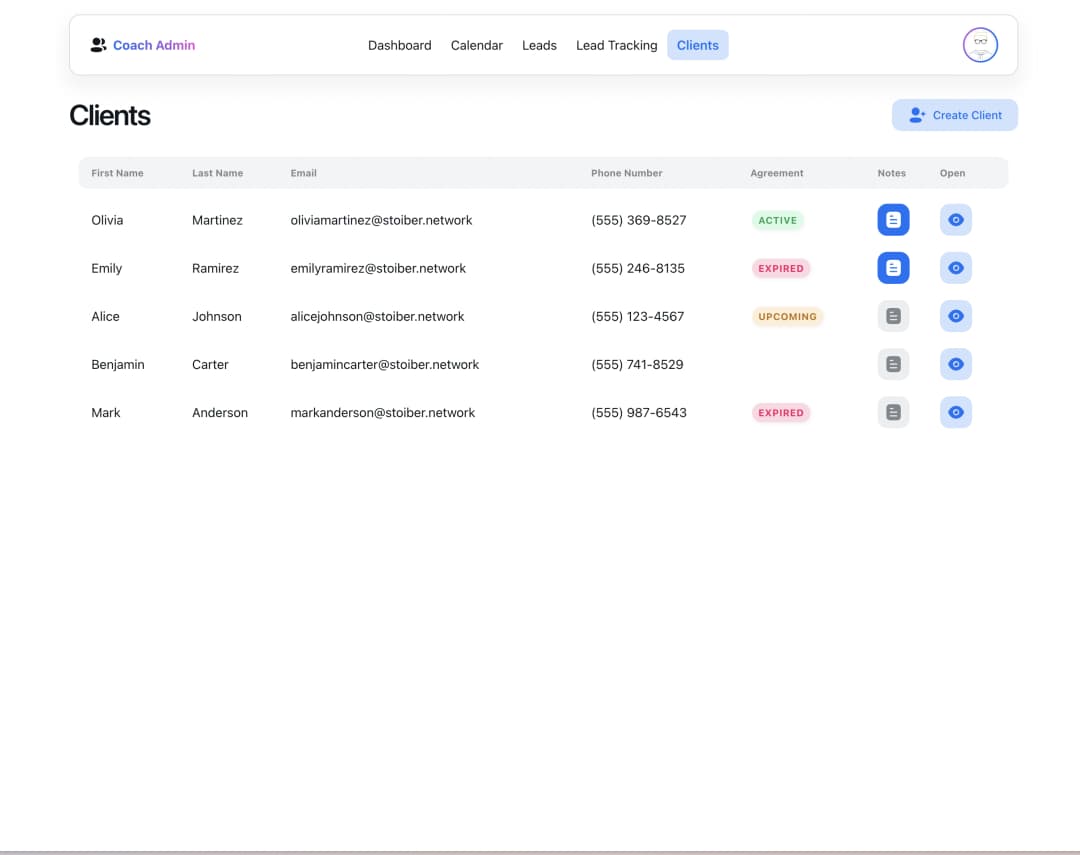Viewport: 1080px width, 855px height.
Task: Click email oliviamartinez@stoiber.network
Action: pos(381,220)
